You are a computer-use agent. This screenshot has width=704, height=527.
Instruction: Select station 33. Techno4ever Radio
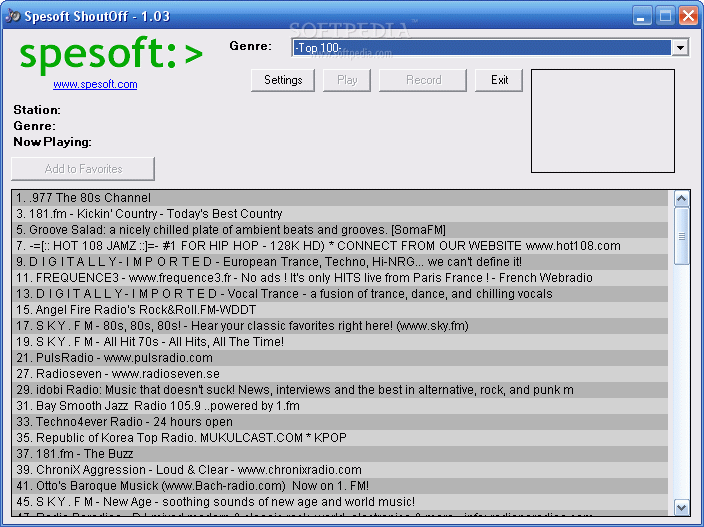click(x=340, y=422)
